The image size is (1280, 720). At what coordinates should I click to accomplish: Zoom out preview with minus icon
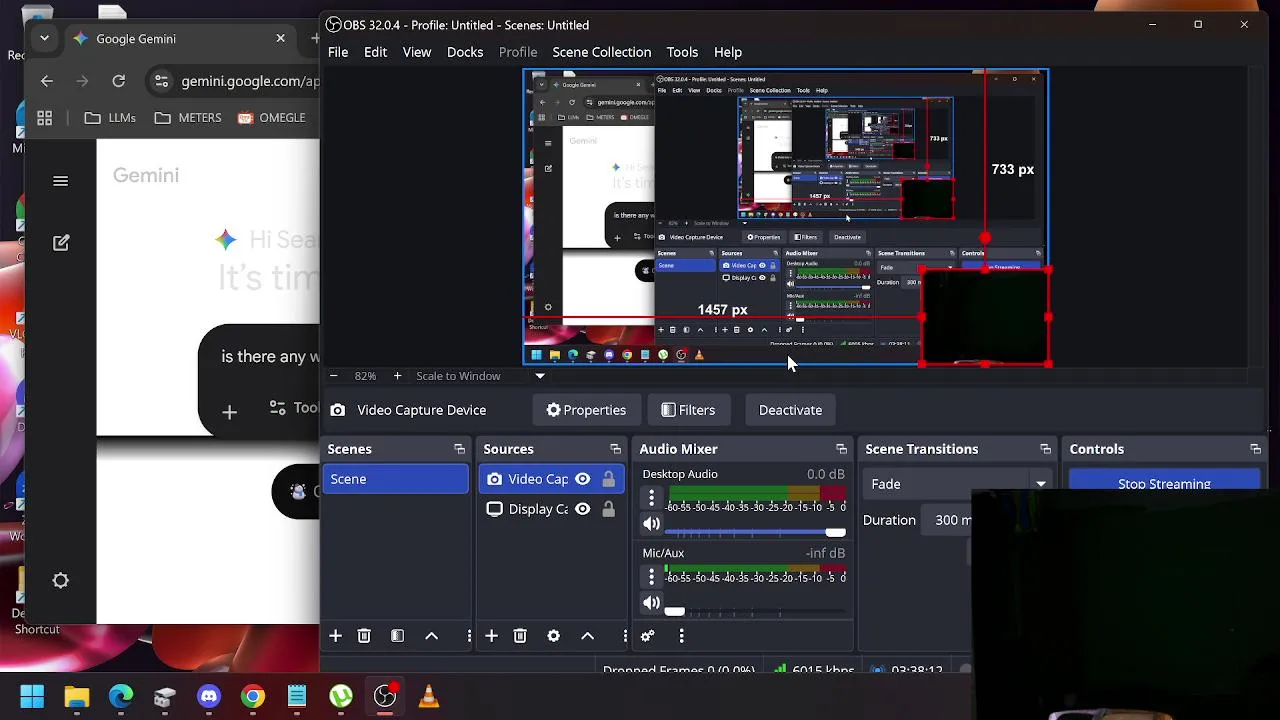tap(333, 376)
